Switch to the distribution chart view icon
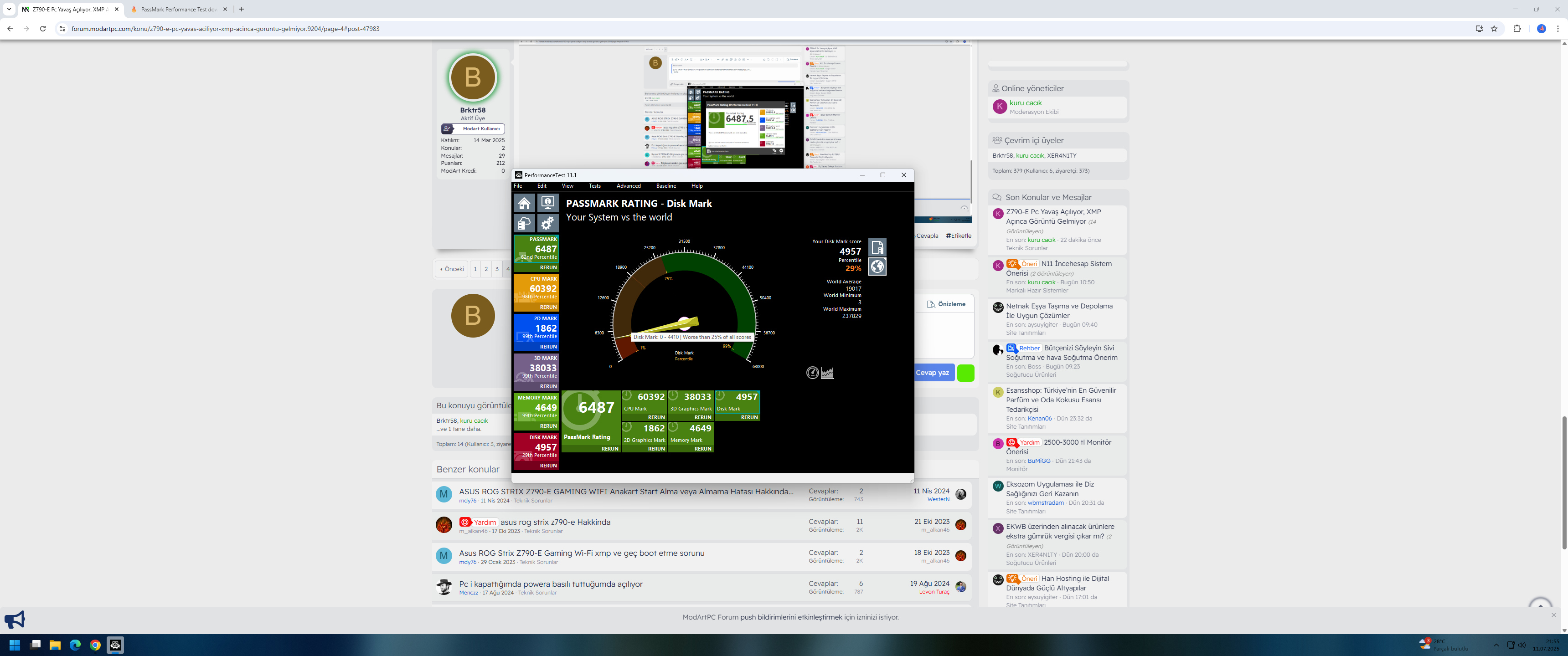This screenshot has height=656, width=1568. click(827, 373)
